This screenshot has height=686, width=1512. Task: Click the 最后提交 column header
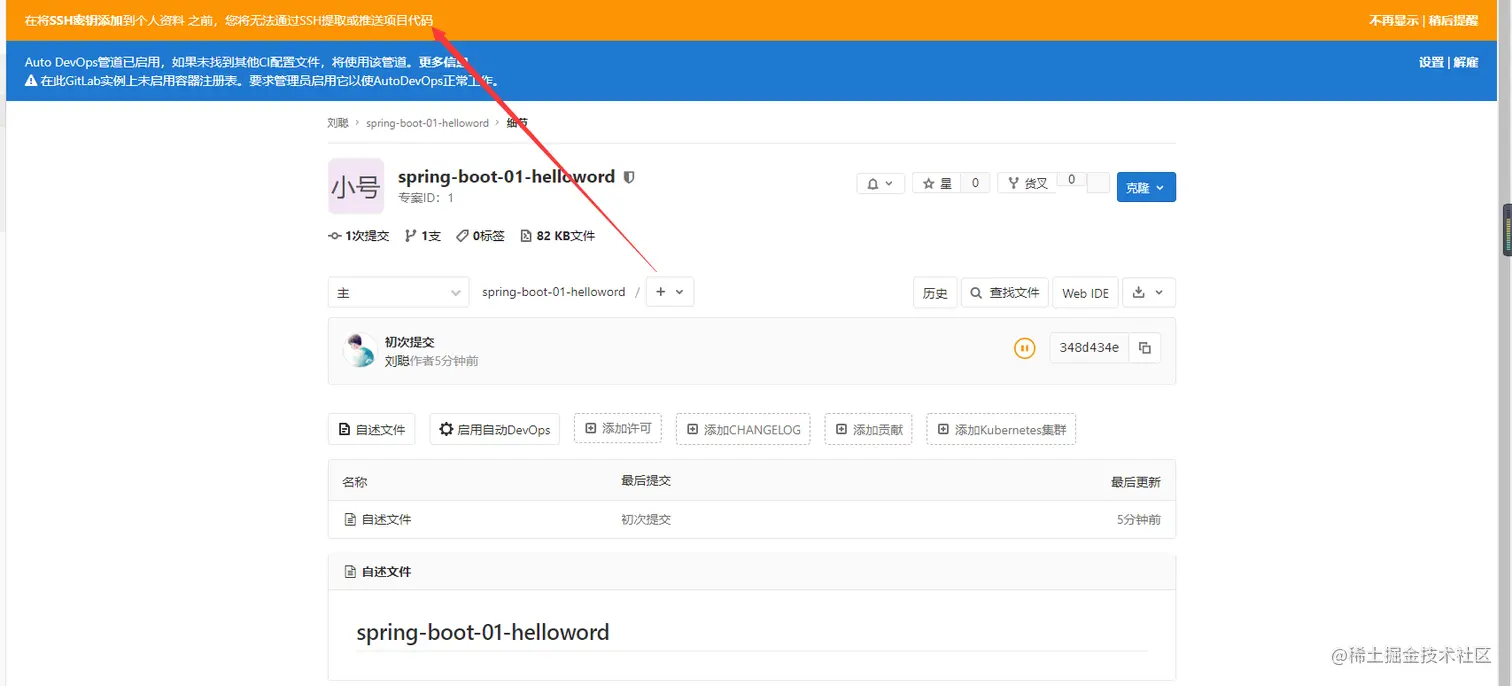pos(646,481)
